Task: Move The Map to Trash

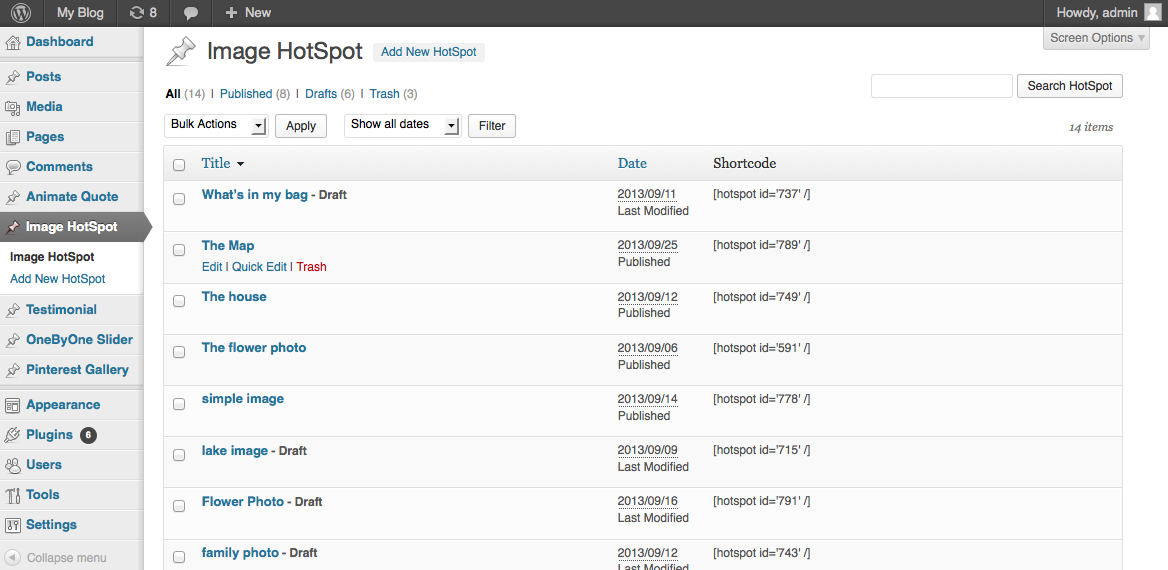Action: tap(311, 267)
